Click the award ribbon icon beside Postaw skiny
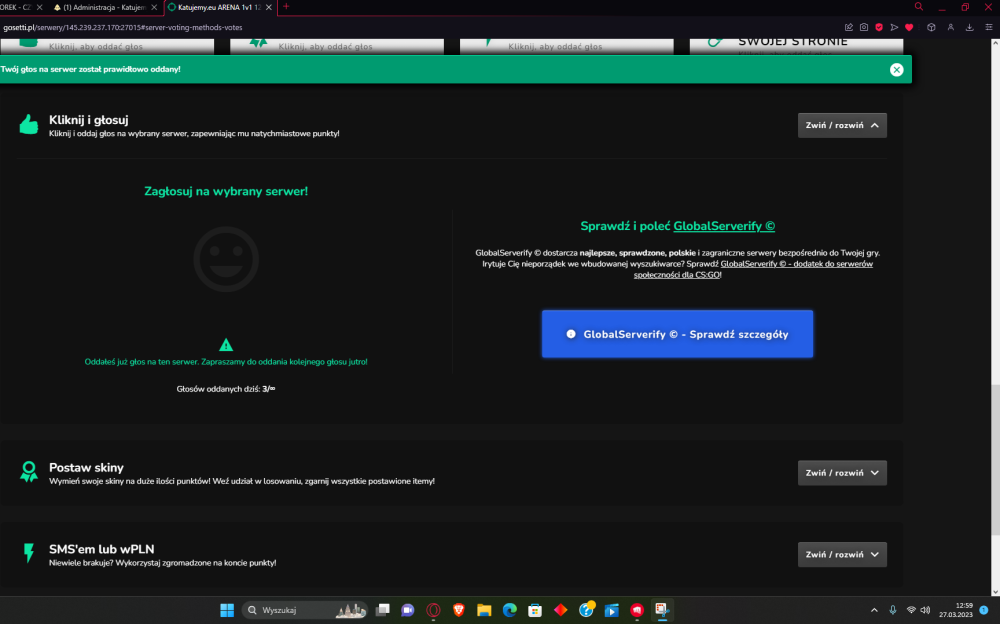The width and height of the screenshot is (1000, 624). 29,472
